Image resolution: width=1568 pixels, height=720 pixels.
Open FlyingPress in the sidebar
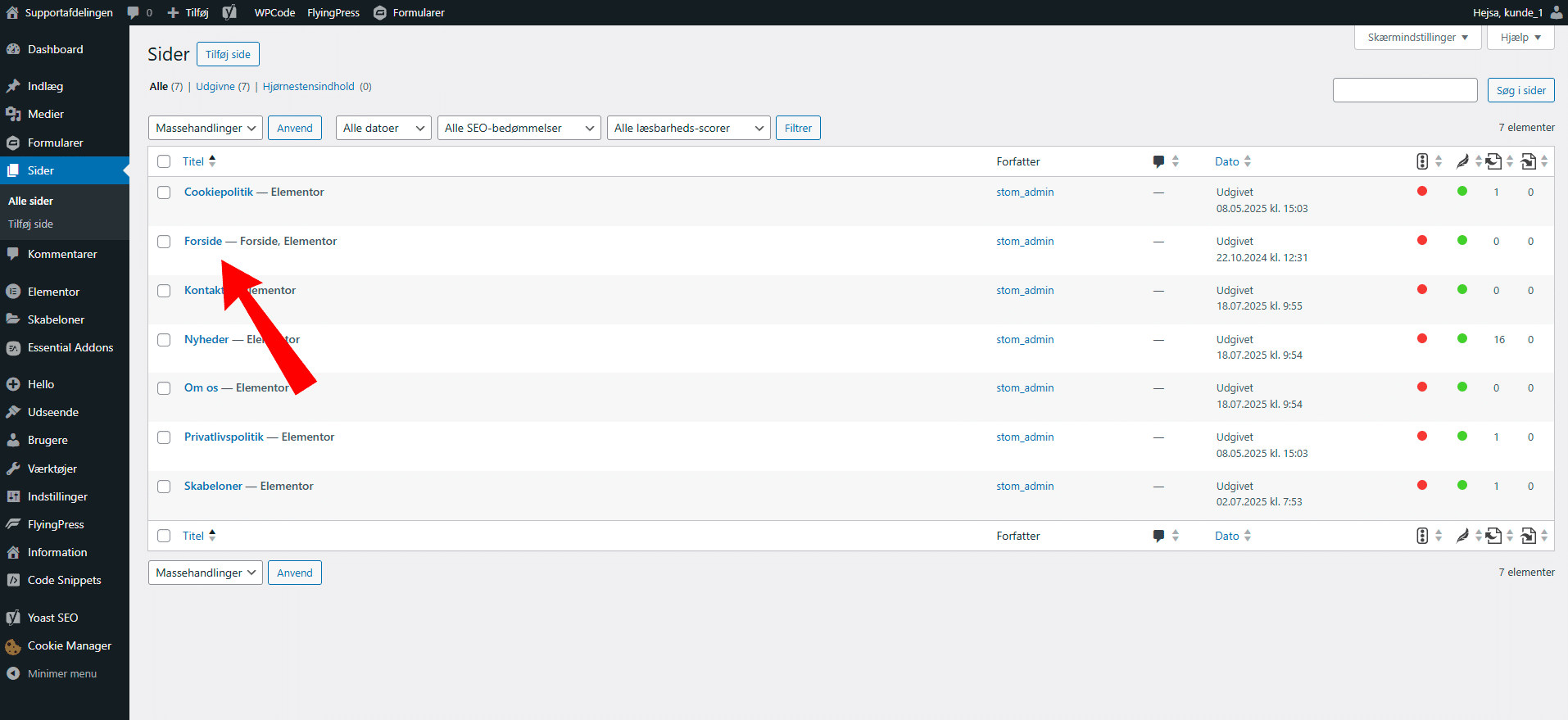[x=56, y=524]
